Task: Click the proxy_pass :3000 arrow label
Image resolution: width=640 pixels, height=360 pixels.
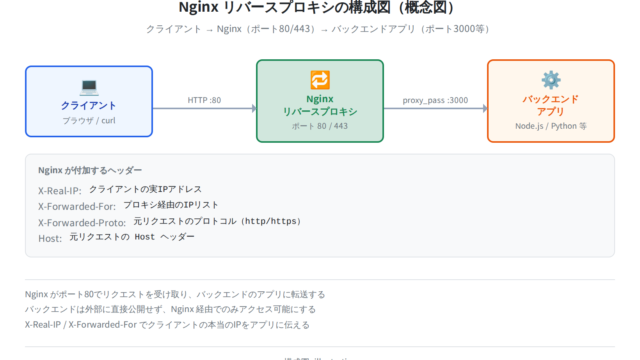Action: pos(435,100)
